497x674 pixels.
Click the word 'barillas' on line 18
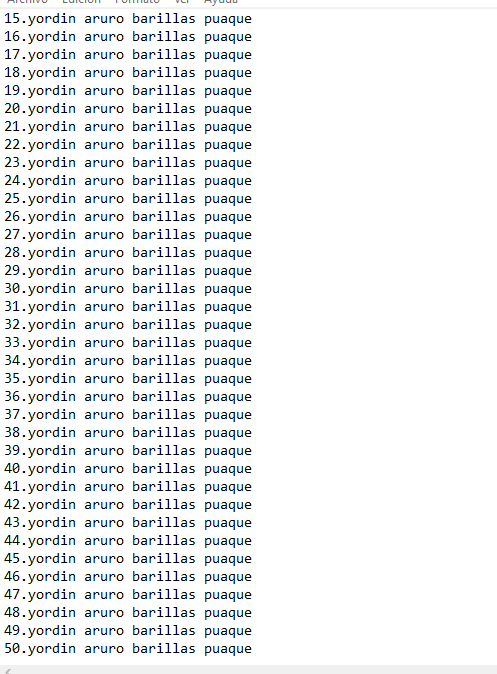click(x=164, y=73)
